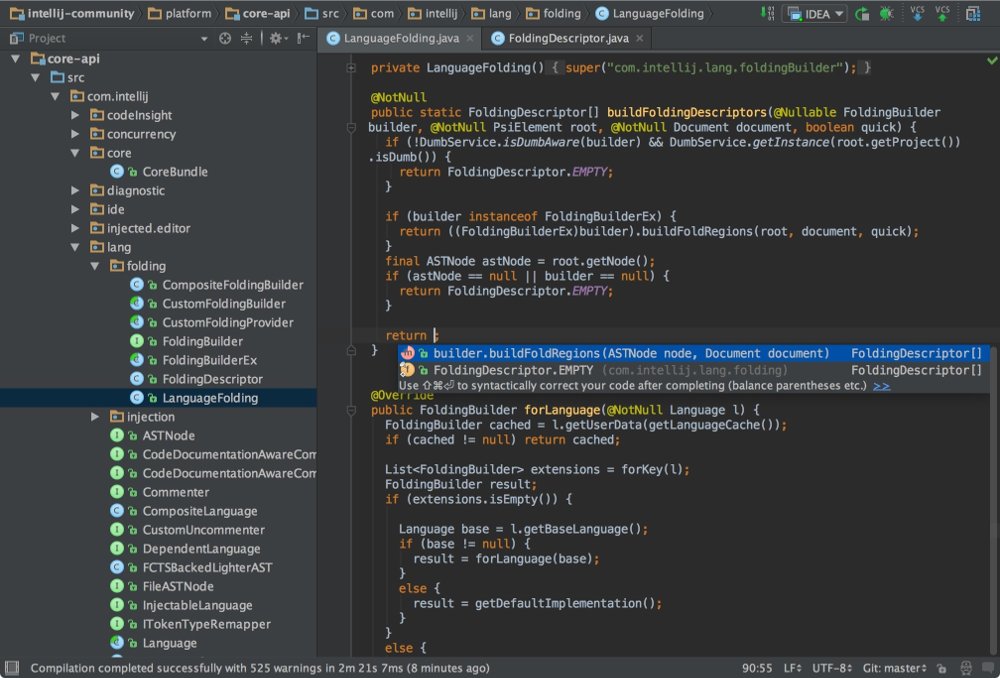This screenshot has height=678, width=1000.
Task: Switch to the FoldingDescriptor.java tab
Action: coord(567,38)
